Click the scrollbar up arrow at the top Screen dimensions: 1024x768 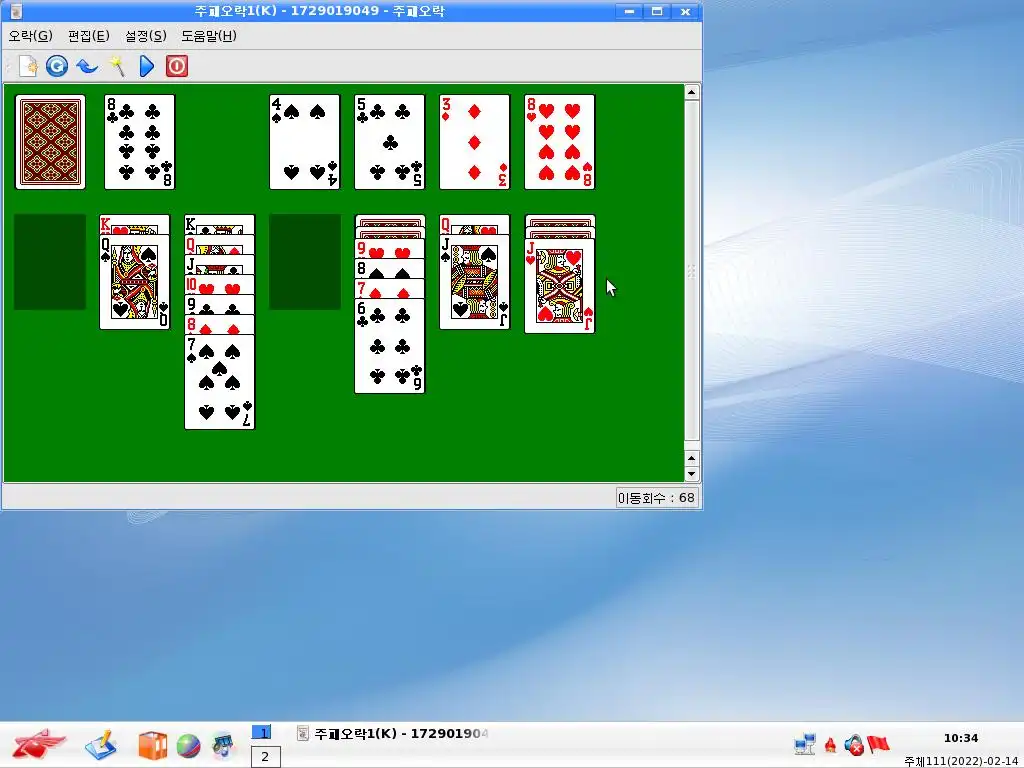click(x=692, y=92)
